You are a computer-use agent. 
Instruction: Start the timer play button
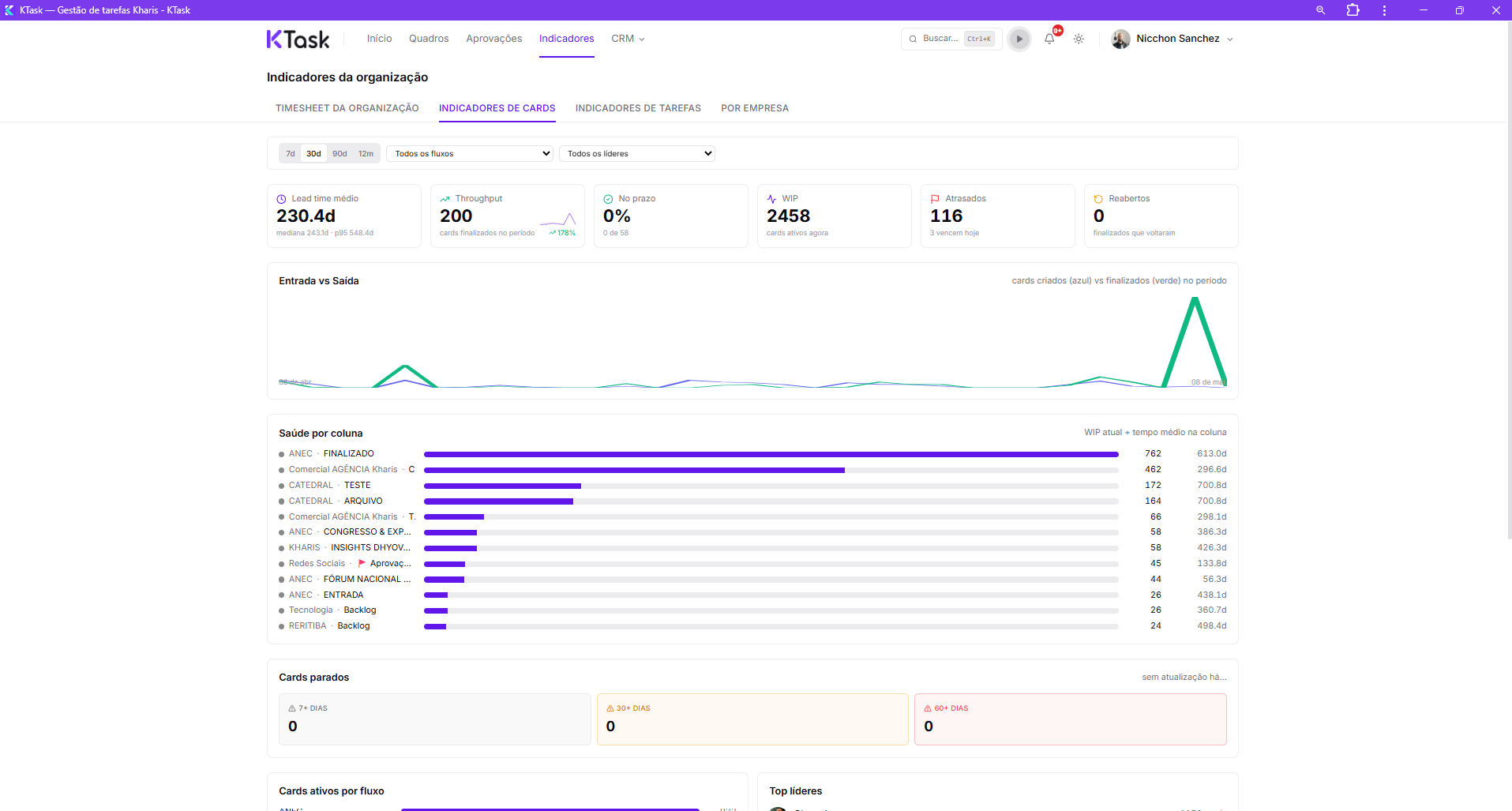point(1019,39)
